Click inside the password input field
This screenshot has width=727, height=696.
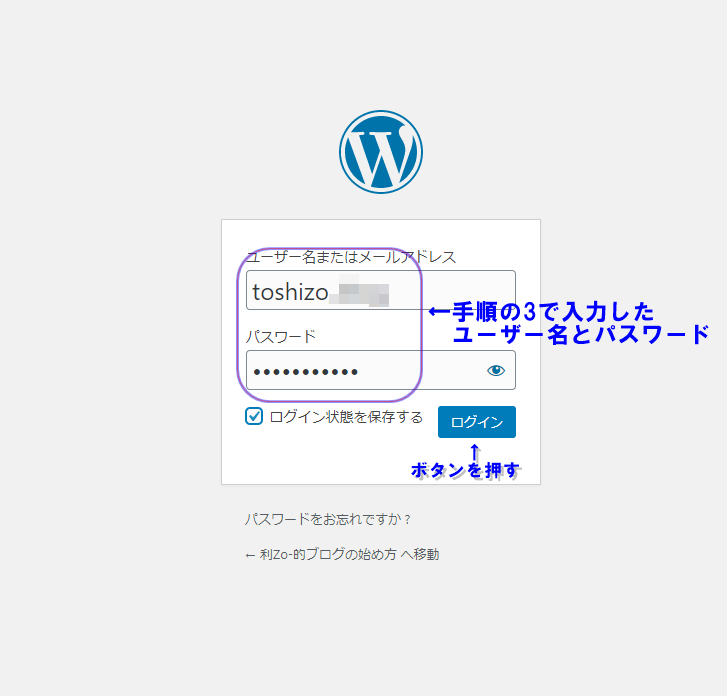point(420,371)
